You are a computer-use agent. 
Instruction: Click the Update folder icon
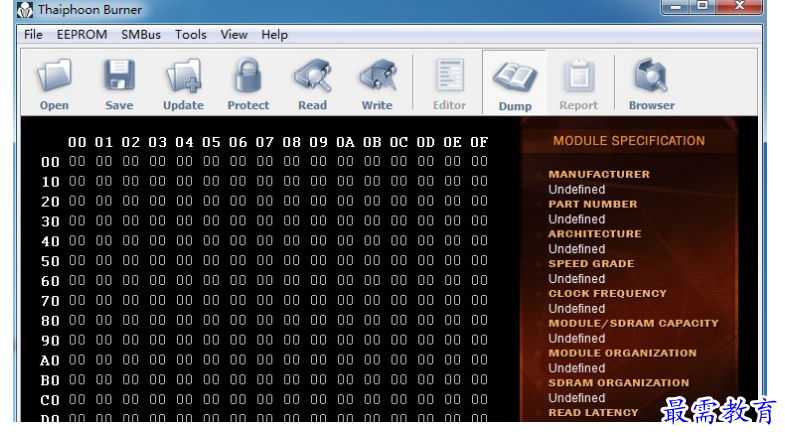[x=183, y=76]
